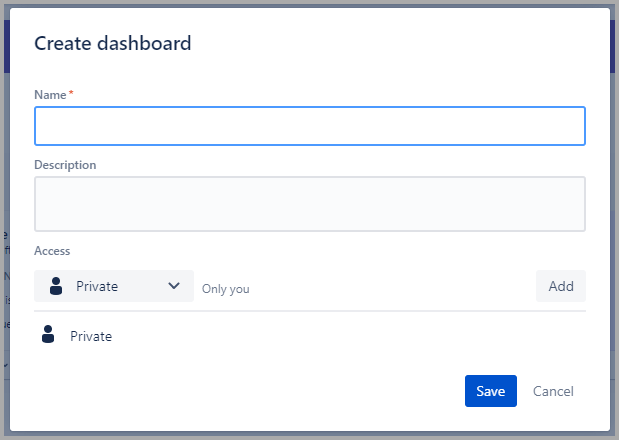Click the person icon in Access dropdown
The image size is (619, 440).
[x=55, y=286]
